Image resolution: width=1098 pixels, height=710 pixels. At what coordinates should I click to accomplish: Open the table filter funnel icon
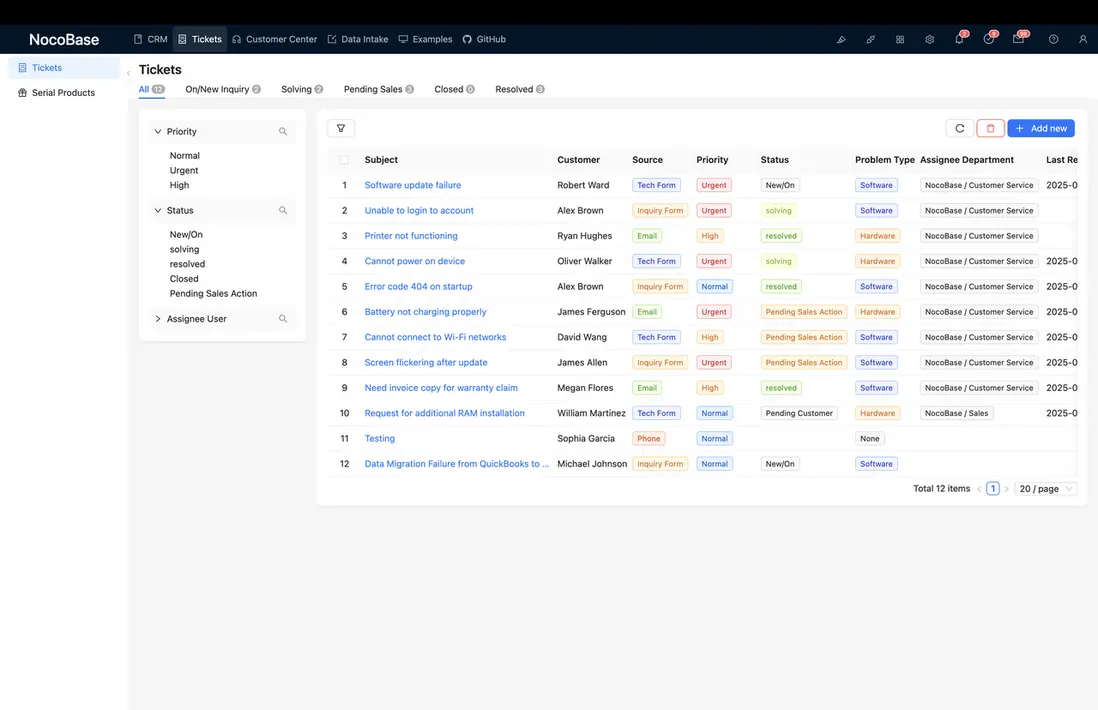(340, 128)
